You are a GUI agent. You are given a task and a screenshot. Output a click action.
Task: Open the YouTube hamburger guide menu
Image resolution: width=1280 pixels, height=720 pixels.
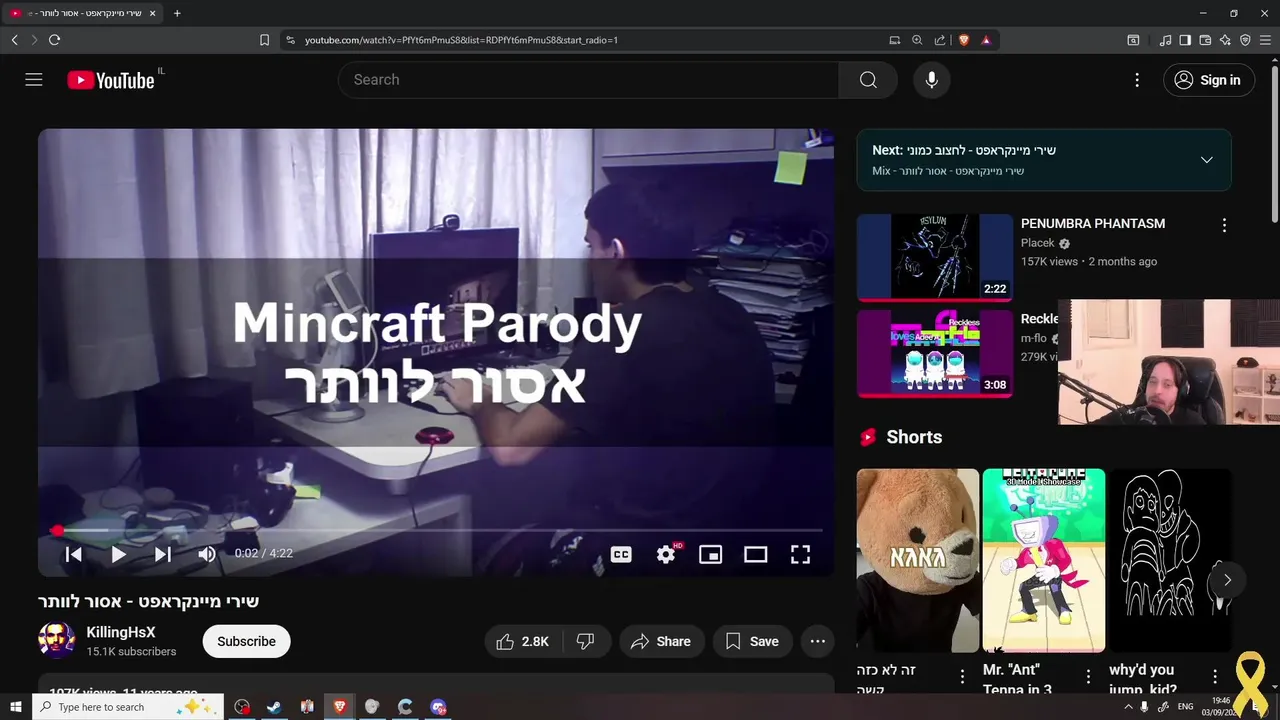(x=34, y=80)
